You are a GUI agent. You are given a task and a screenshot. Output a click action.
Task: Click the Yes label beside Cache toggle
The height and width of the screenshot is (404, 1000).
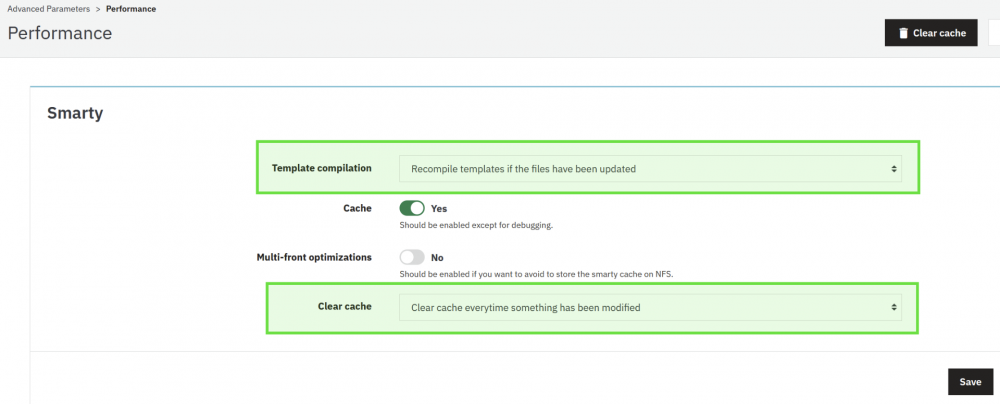pyautogui.click(x=439, y=209)
